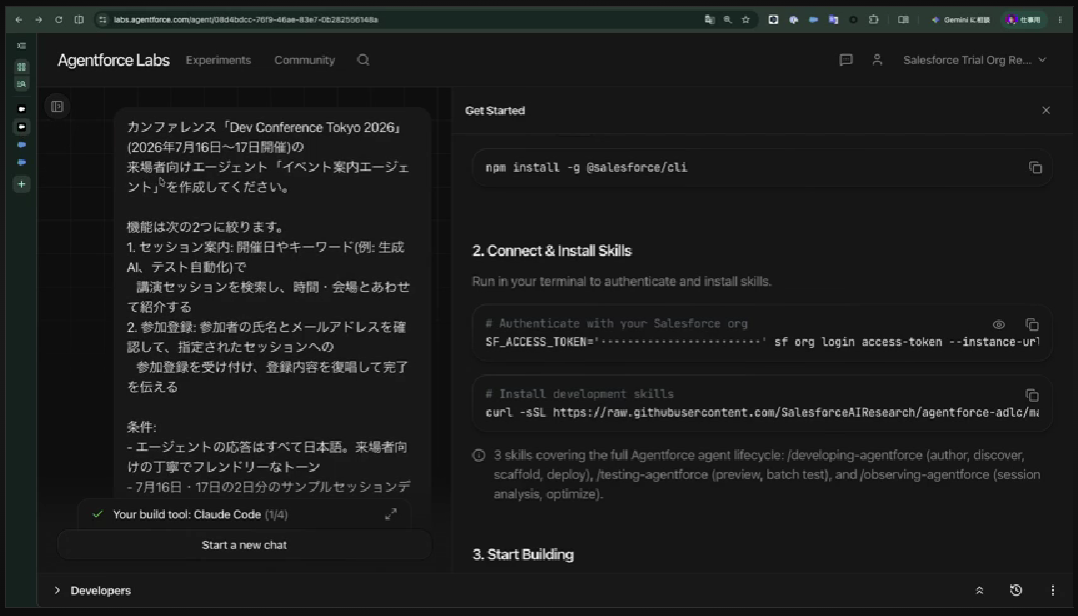The height and width of the screenshot is (616, 1078).
Task: Toggle the chat sidebar panel icon
Action: click(57, 107)
